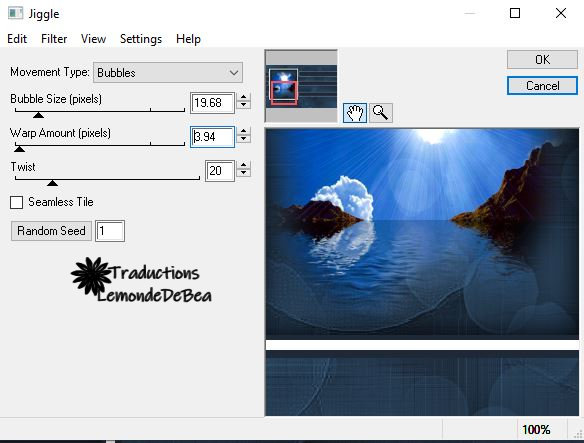The width and height of the screenshot is (584, 443).
Task: Click the Cancel button
Action: coord(542,86)
